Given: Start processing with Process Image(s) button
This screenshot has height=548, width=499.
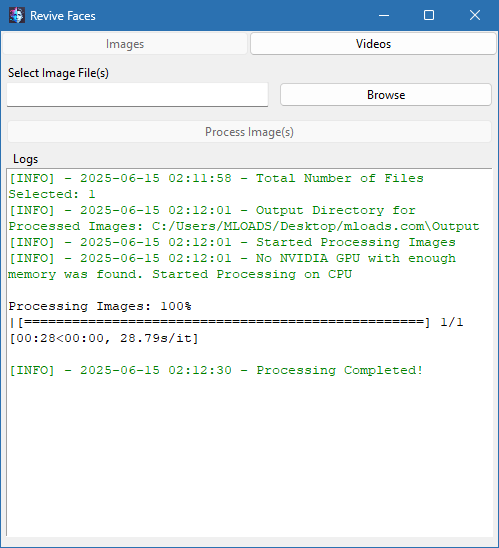Looking at the screenshot, I should coord(249,132).
